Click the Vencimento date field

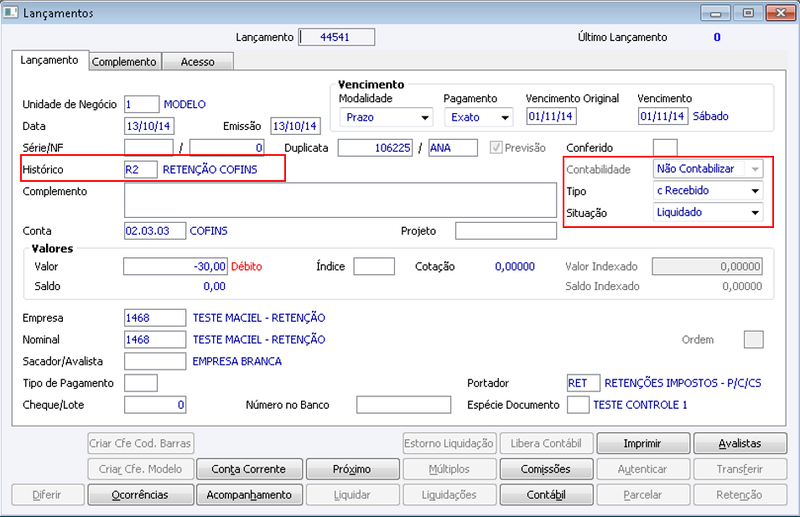(x=663, y=116)
